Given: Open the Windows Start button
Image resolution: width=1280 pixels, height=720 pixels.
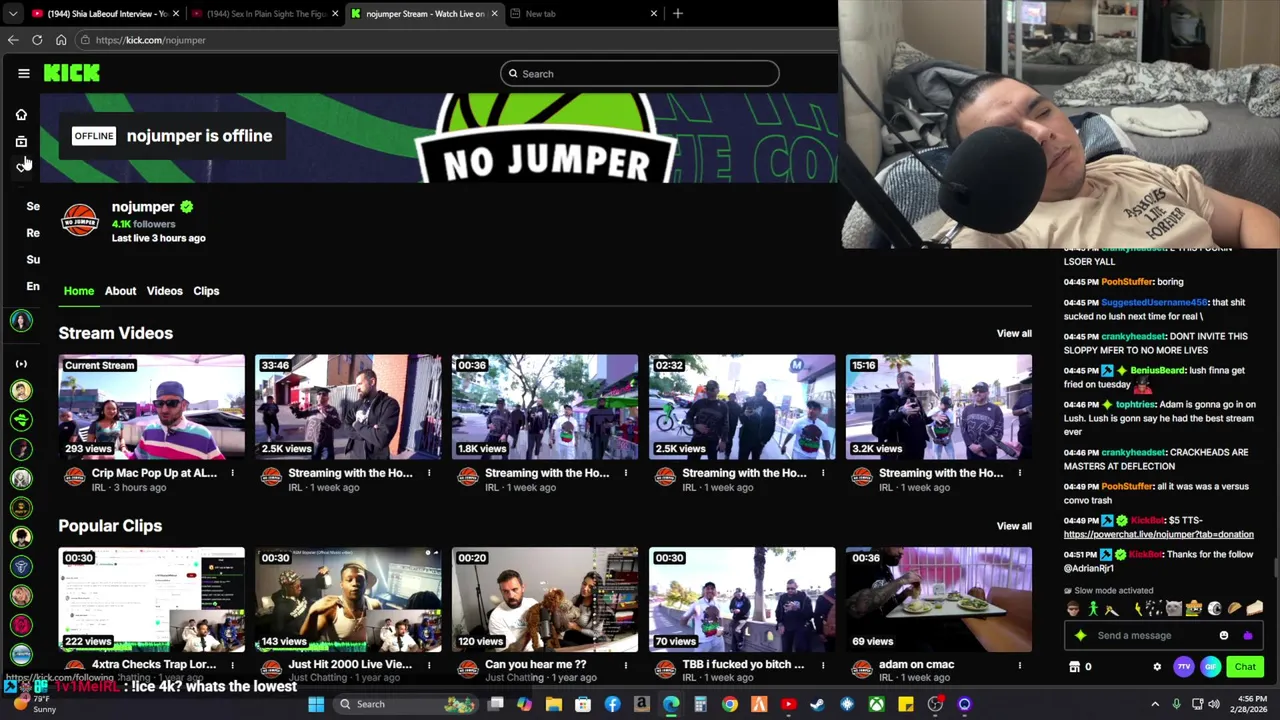Looking at the screenshot, I should [x=316, y=704].
